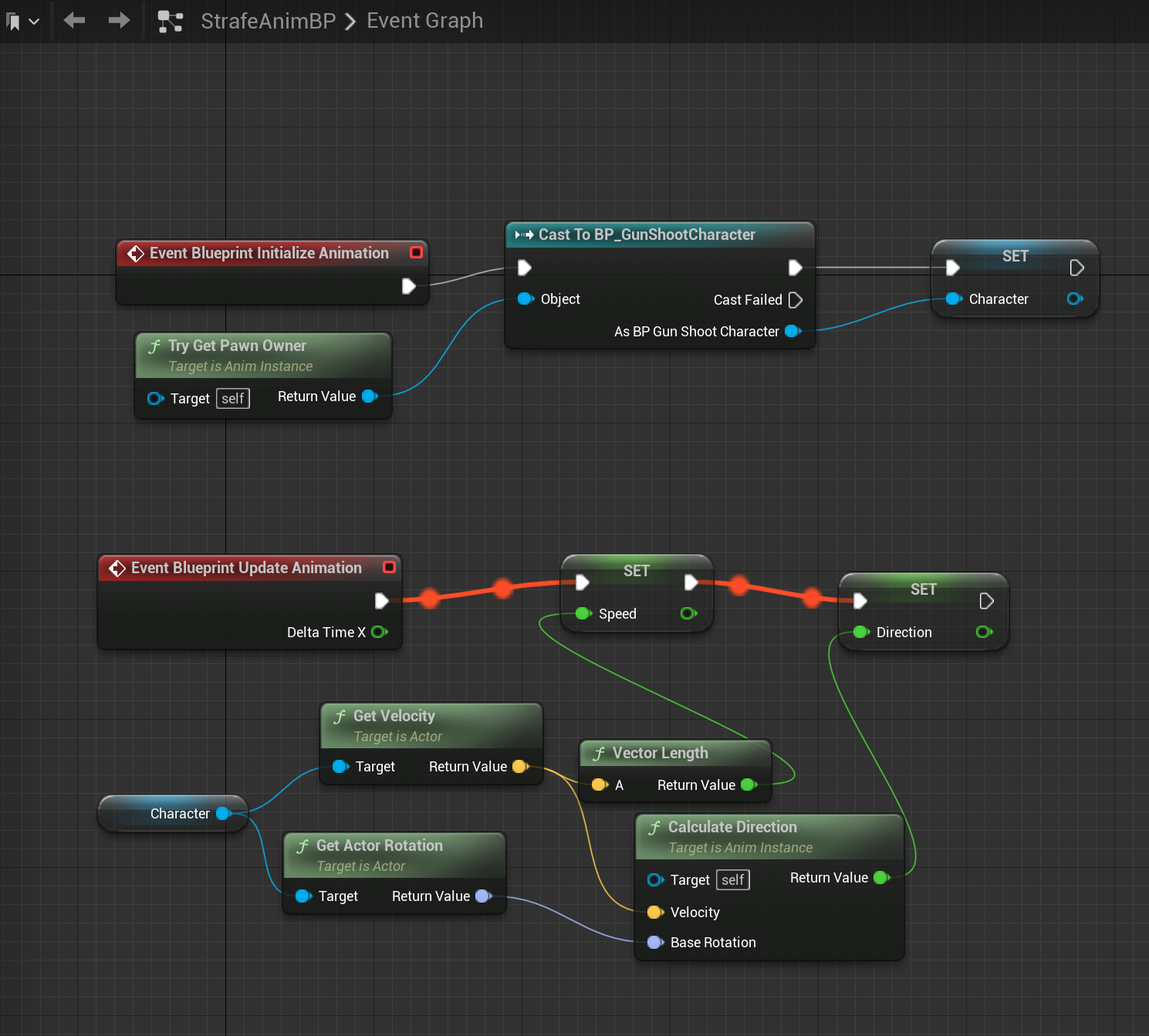Click the self value box on Try Get Pawn Owner
Image resolution: width=1149 pixels, height=1036 pixels.
(232, 398)
